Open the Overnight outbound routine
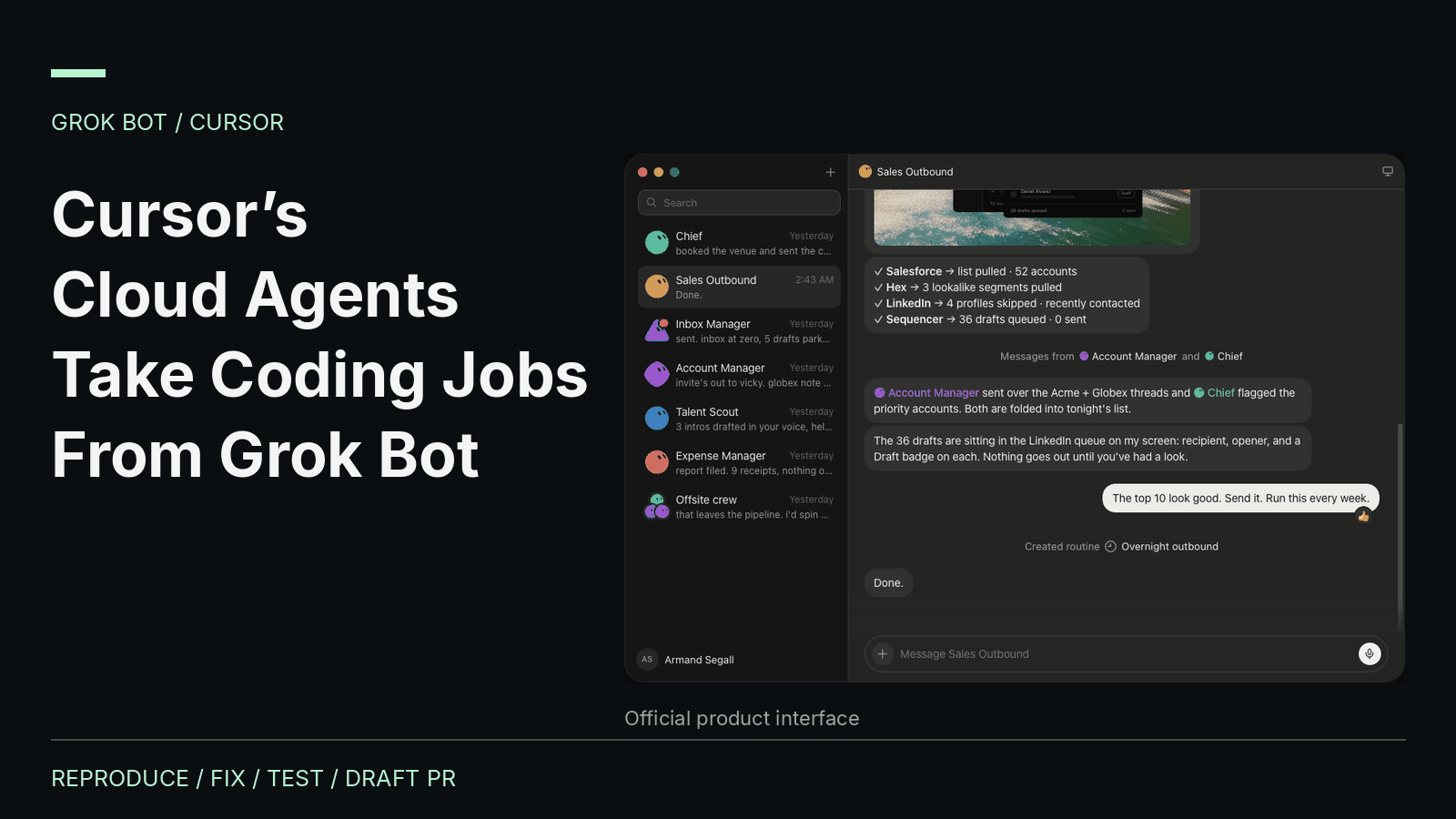 pos(1169,547)
